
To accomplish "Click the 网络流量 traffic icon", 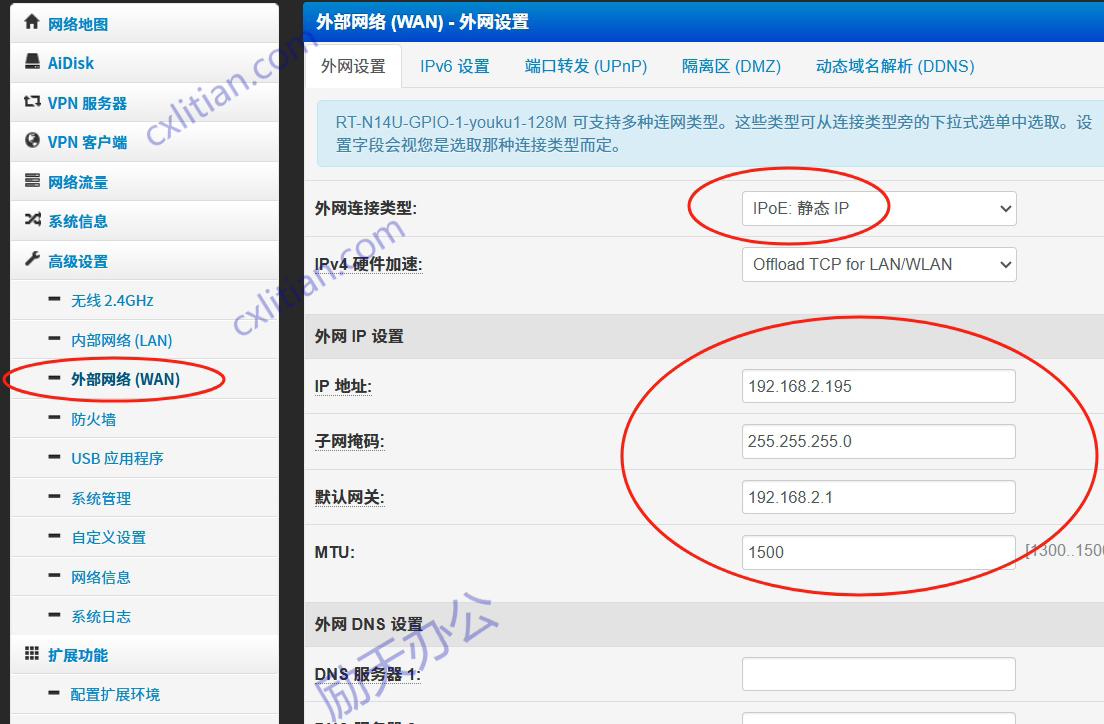I will 31,181.
